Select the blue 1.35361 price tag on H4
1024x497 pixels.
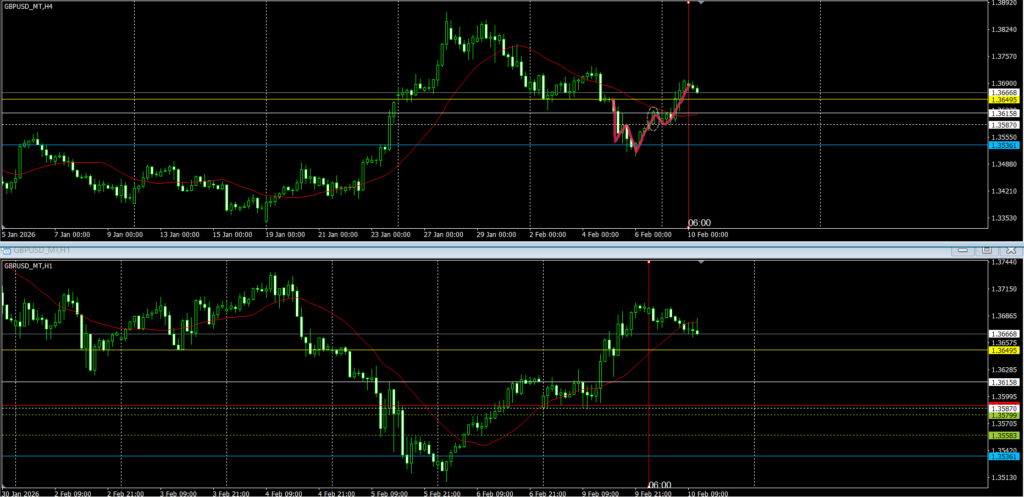(1003, 146)
